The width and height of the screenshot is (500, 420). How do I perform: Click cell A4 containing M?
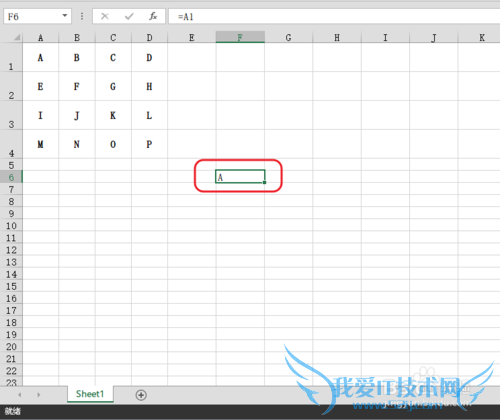pyautogui.click(x=40, y=144)
